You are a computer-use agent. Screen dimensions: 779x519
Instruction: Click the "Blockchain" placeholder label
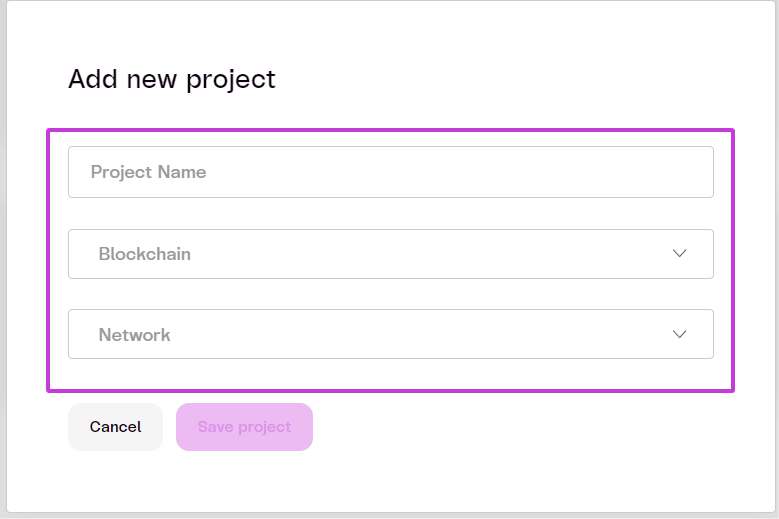(145, 254)
